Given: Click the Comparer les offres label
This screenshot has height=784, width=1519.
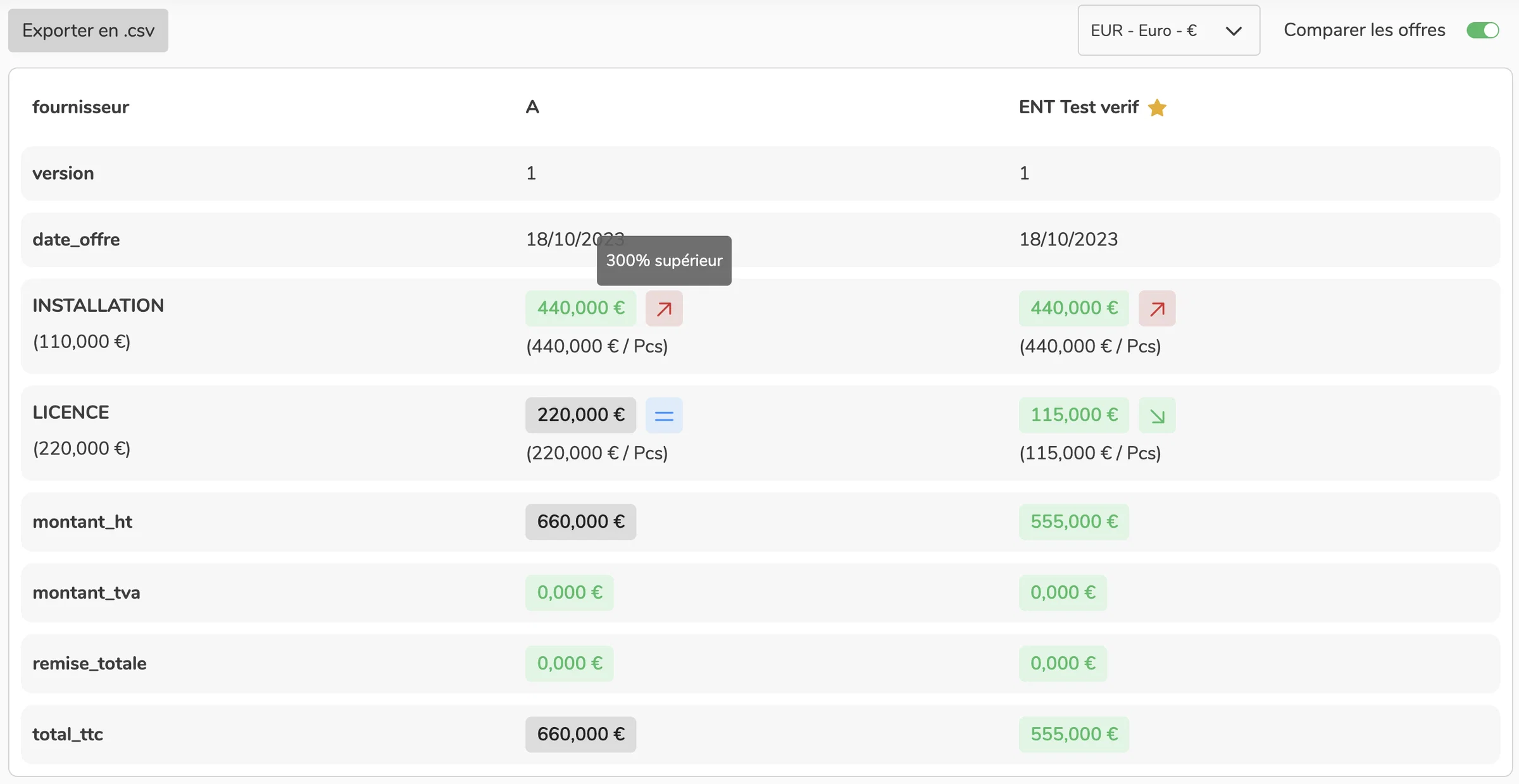Looking at the screenshot, I should point(1364,30).
